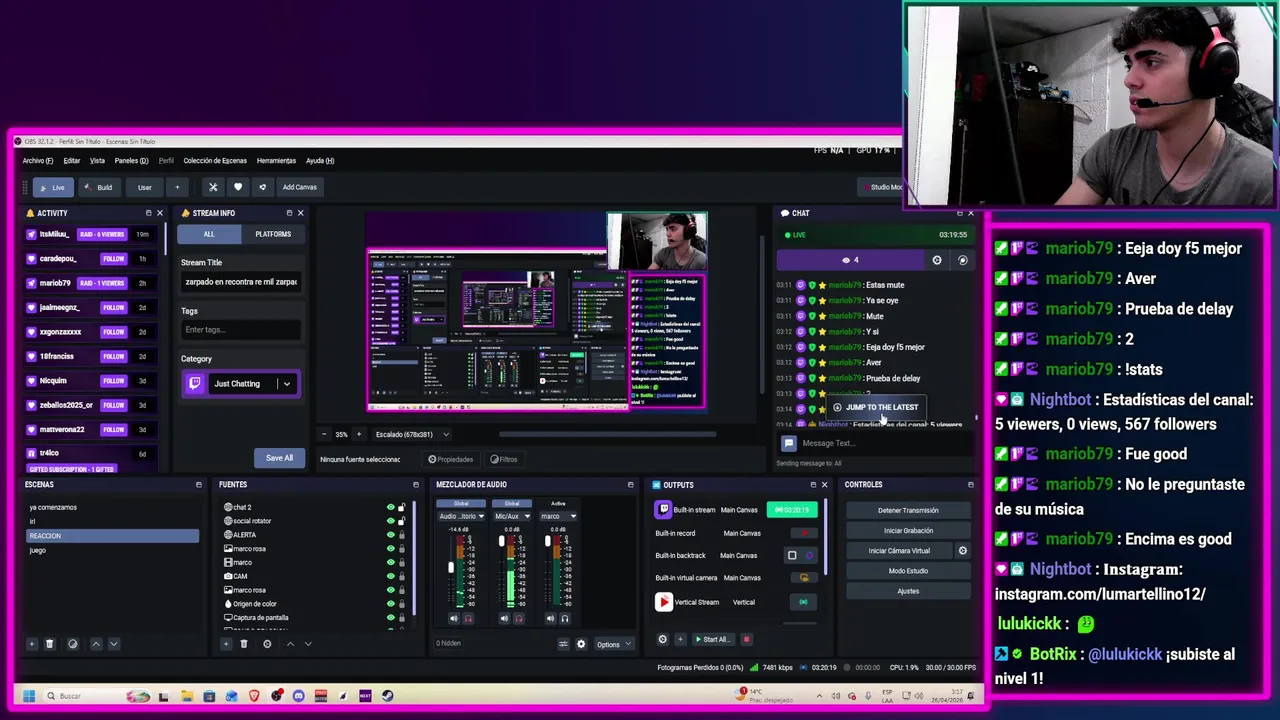The width and height of the screenshot is (1280, 720).
Task: Open the Archivo menu
Action: [38, 160]
